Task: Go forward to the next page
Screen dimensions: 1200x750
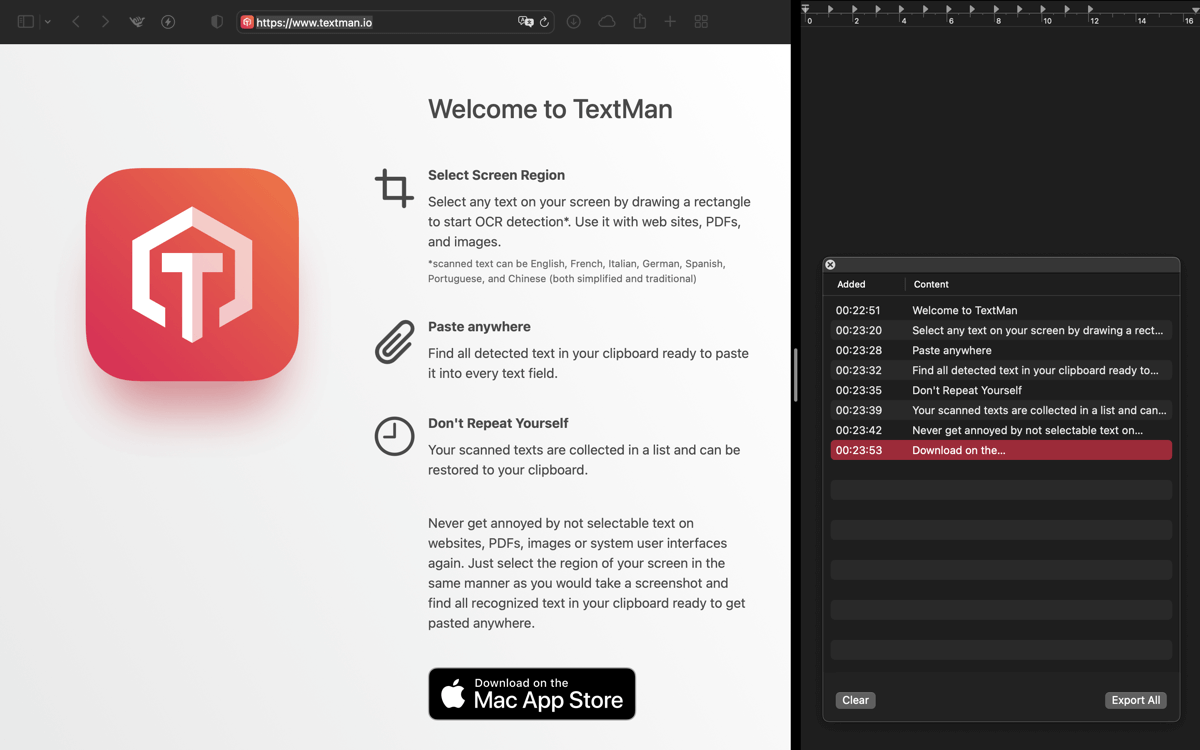Action: [x=105, y=21]
